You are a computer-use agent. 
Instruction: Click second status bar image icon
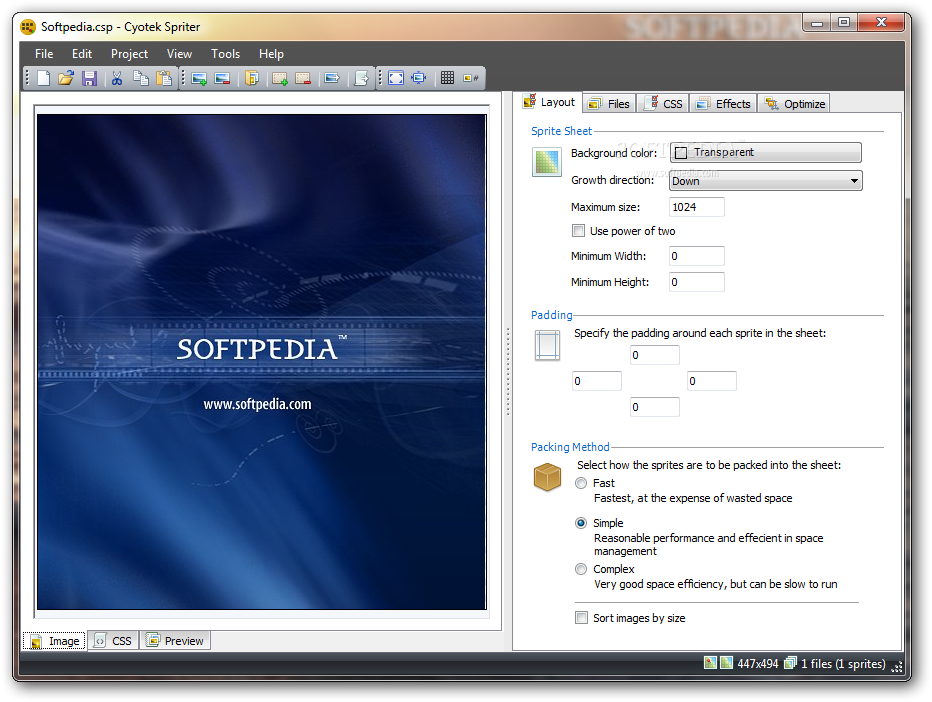pyautogui.click(x=726, y=663)
